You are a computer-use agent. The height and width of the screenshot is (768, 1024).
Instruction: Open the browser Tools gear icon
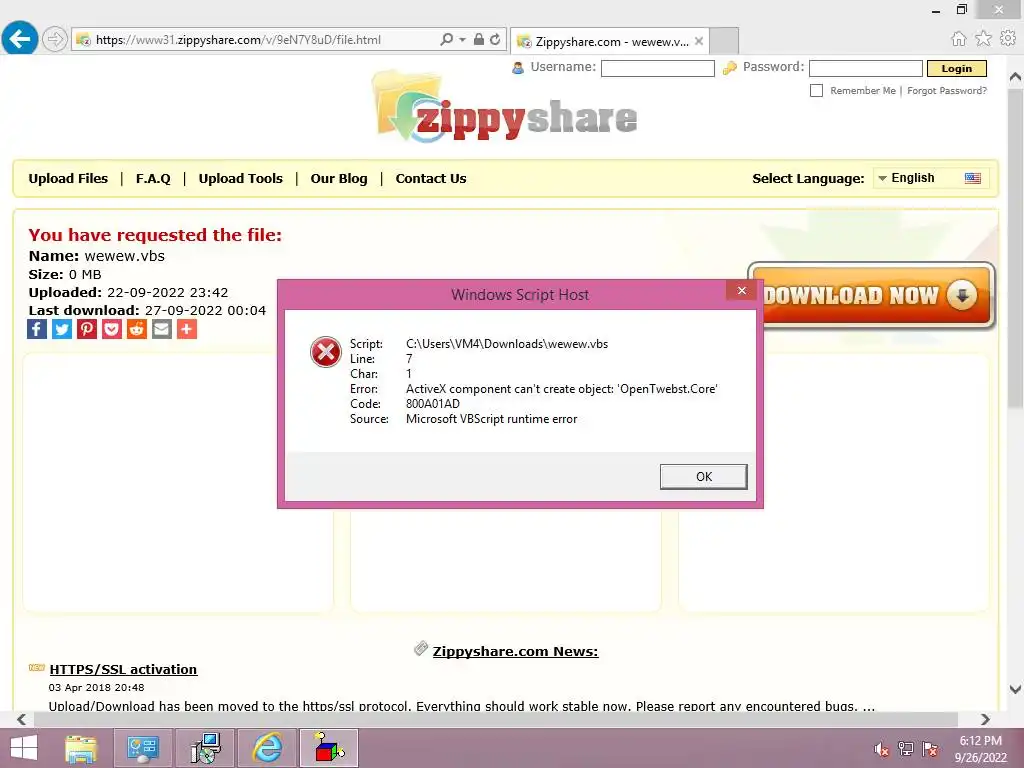[x=1008, y=39]
